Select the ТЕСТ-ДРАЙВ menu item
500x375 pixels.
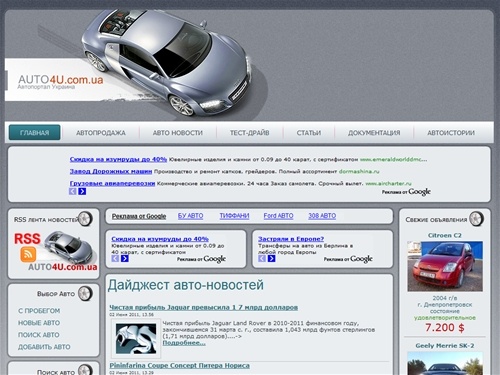click(250, 133)
